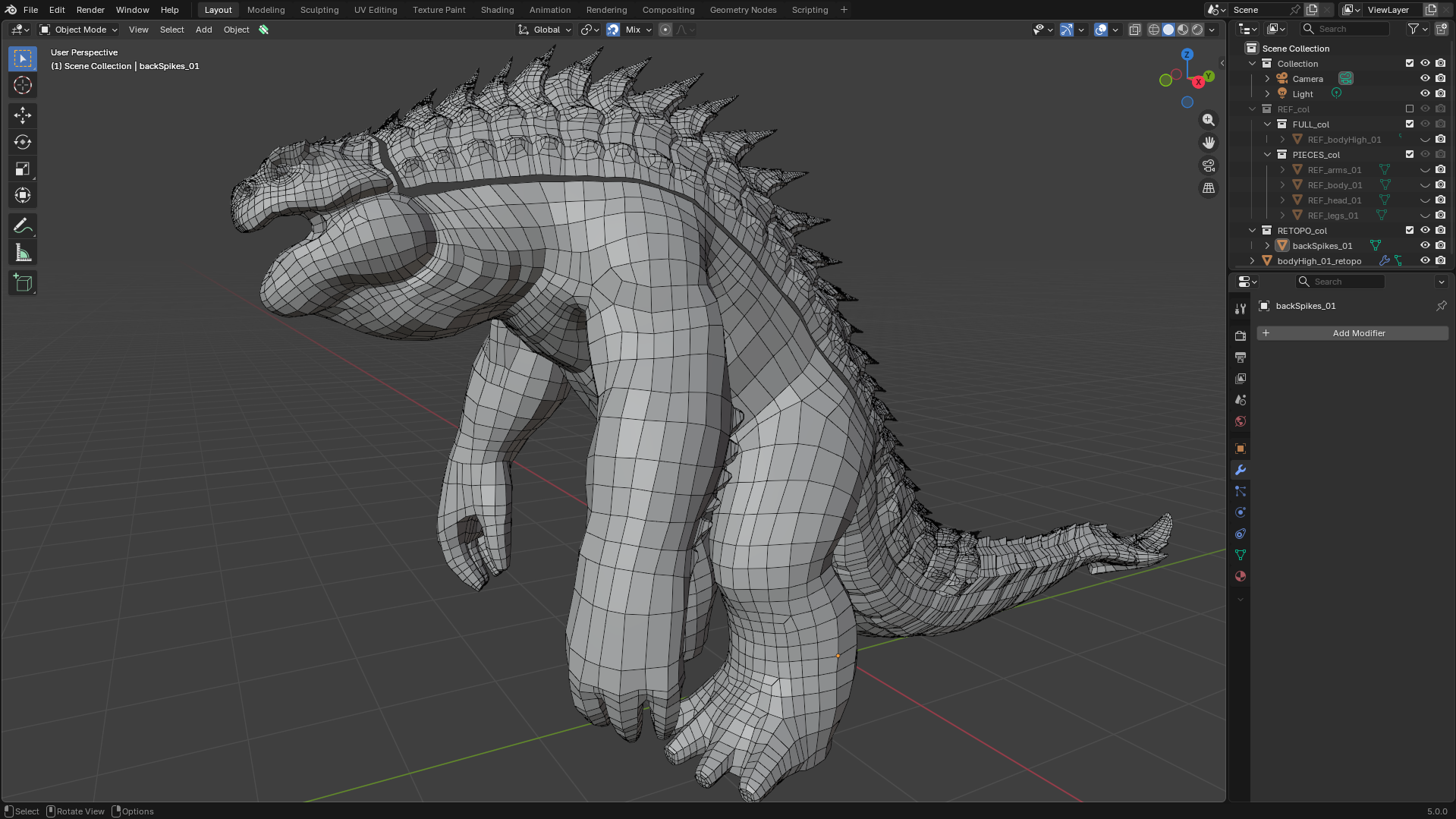Click the zoom view magnifier icon

coord(1209,120)
